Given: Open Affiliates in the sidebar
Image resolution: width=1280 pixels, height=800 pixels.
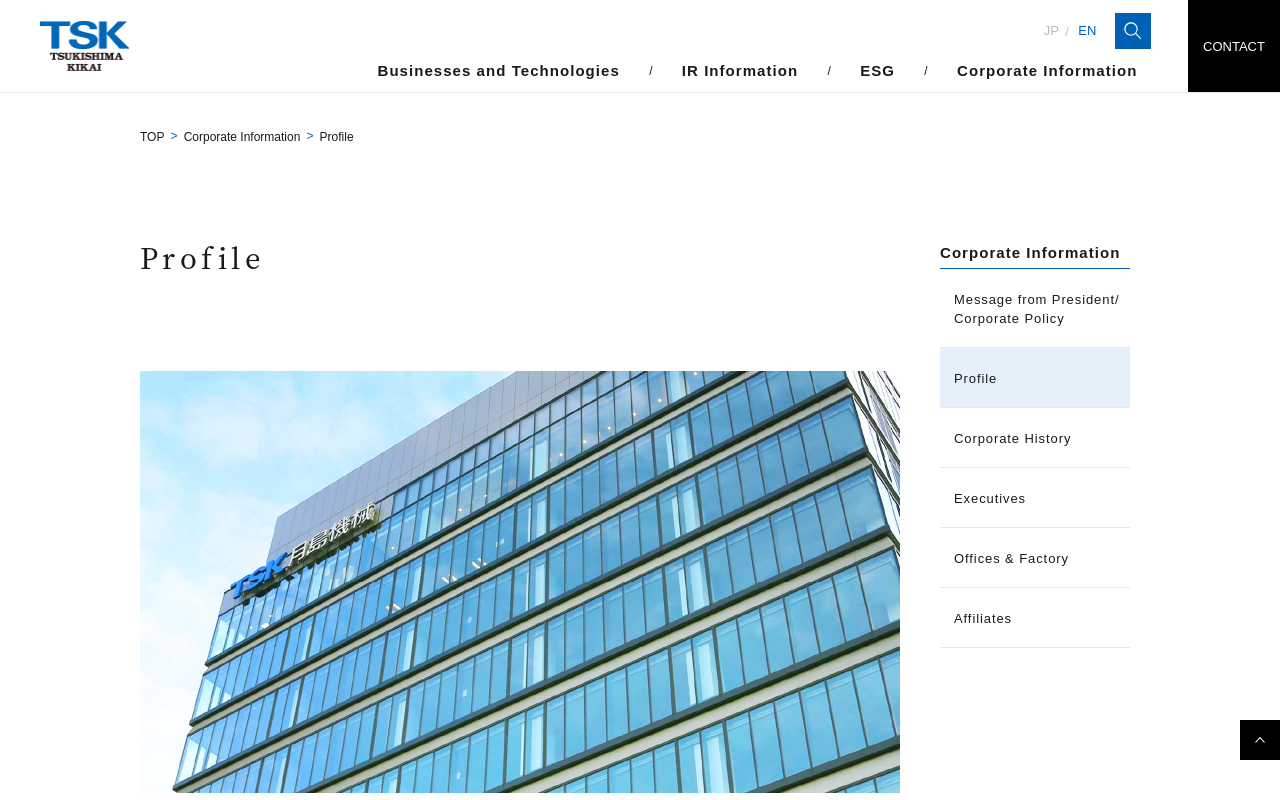Looking at the screenshot, I should (x=1035, y=618).
